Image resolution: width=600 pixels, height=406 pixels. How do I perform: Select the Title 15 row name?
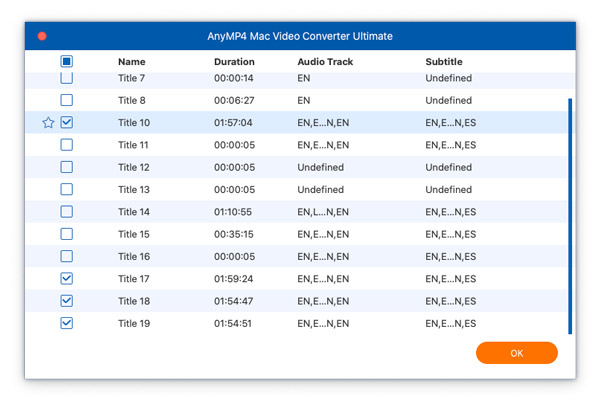[x=134, y=234]
